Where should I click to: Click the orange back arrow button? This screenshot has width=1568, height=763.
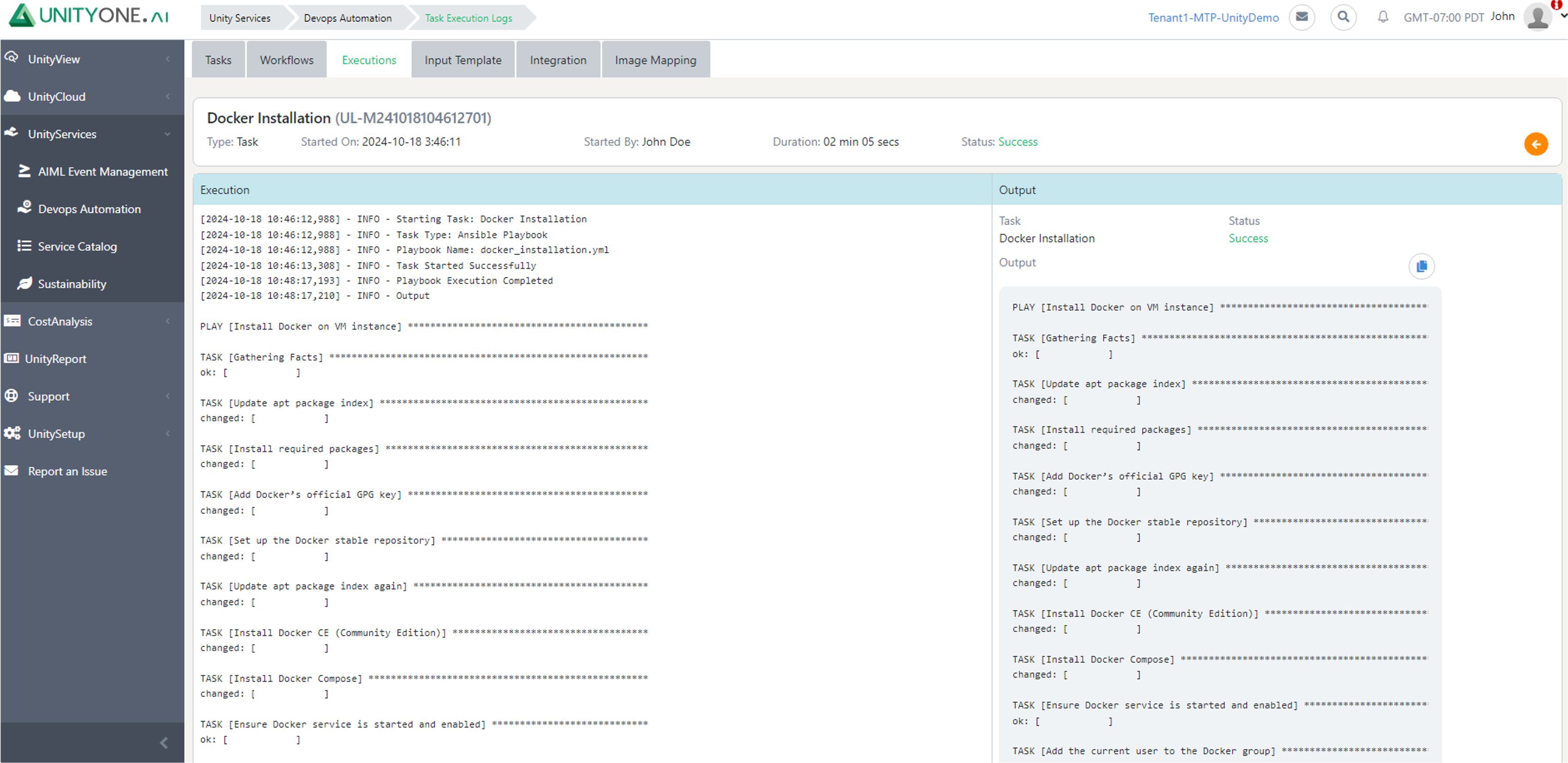[1535, 144]
